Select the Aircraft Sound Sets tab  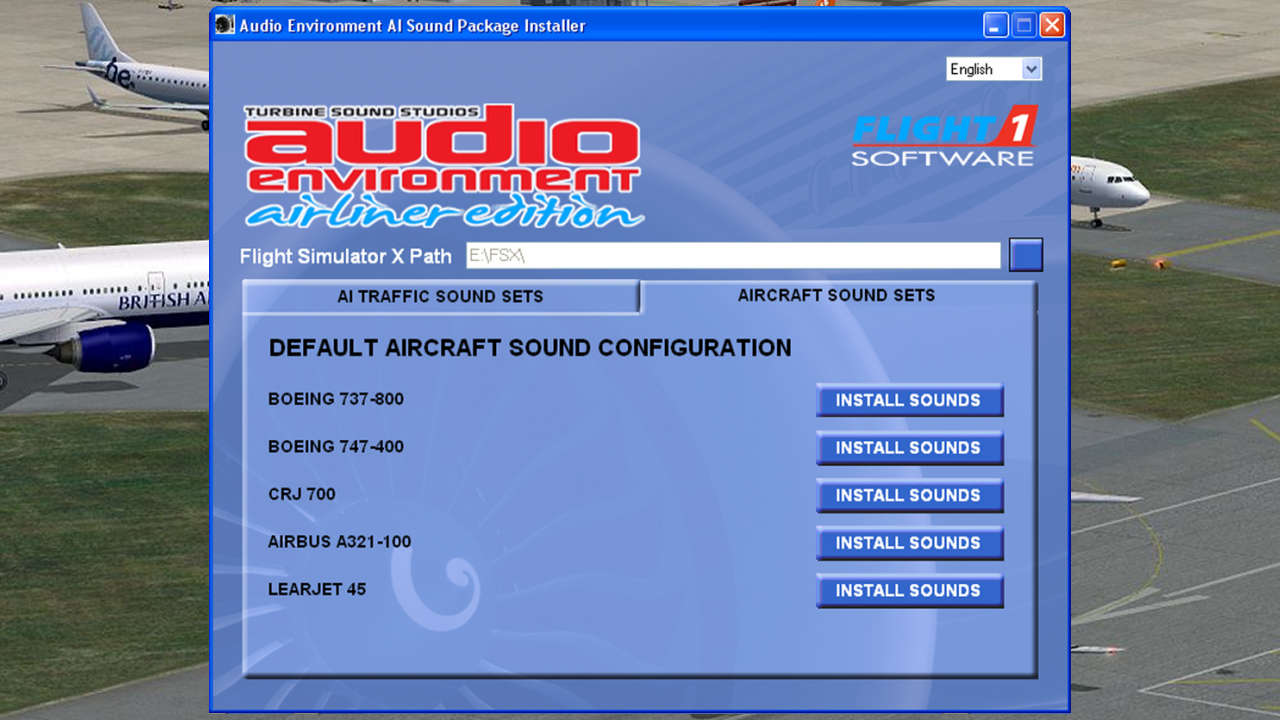coord(836,295)
